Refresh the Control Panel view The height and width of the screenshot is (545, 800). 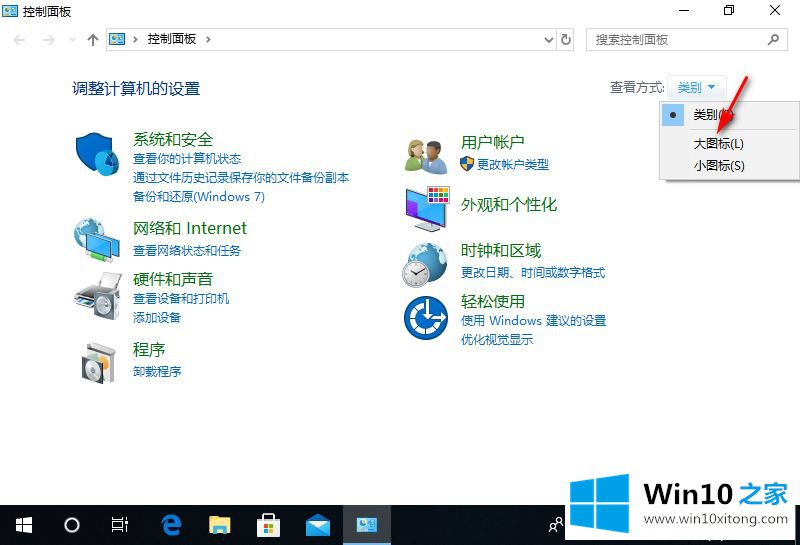(x=566, y=39)
